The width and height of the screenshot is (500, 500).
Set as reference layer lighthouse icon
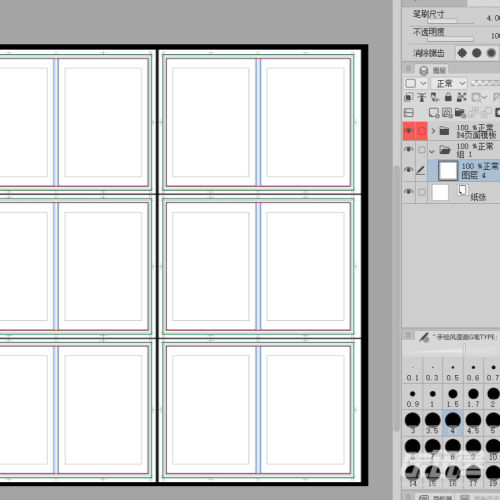point(422,97)
